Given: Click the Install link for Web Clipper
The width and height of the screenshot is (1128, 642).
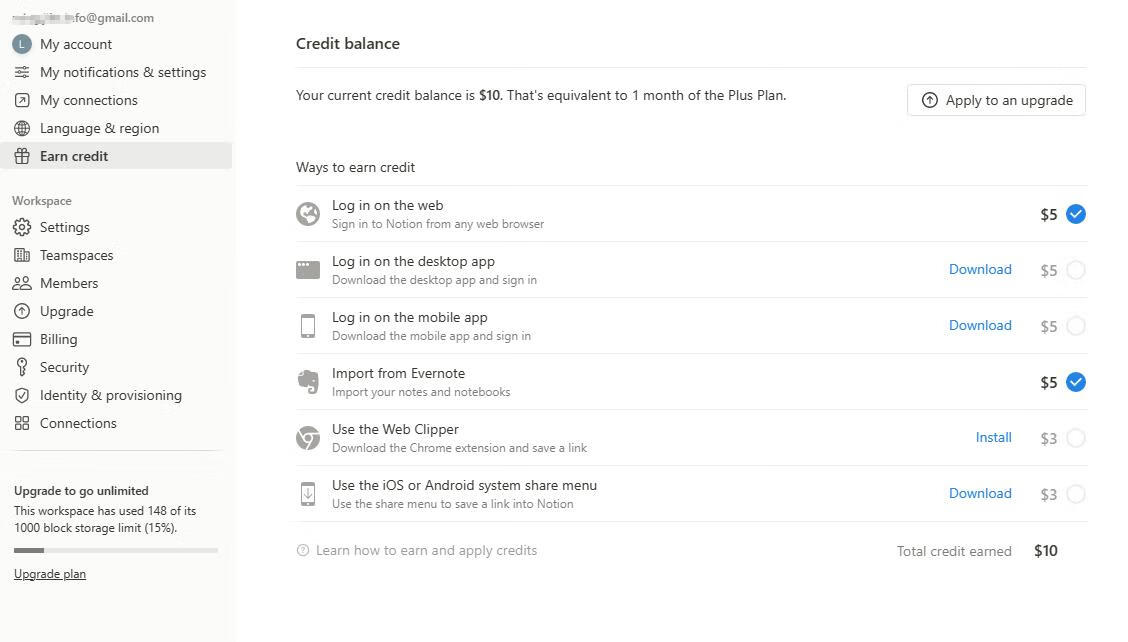Looking at the screenshot, I should click(993, 438).
